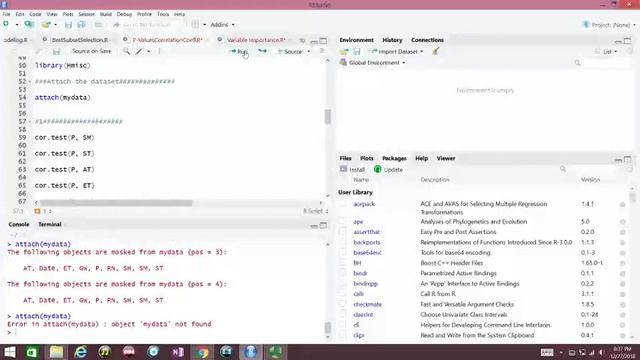640x360 pixels.
Task: Click the Install packages icon
Action: (343, 169)
